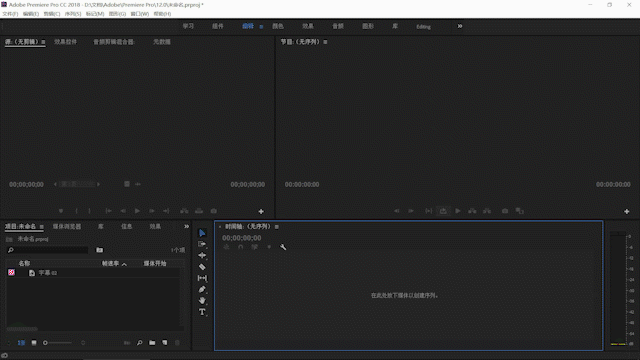Open the source panel menu icon
Image resolution: width=640 pixels, height=360 pixels.
coord(43,42)
